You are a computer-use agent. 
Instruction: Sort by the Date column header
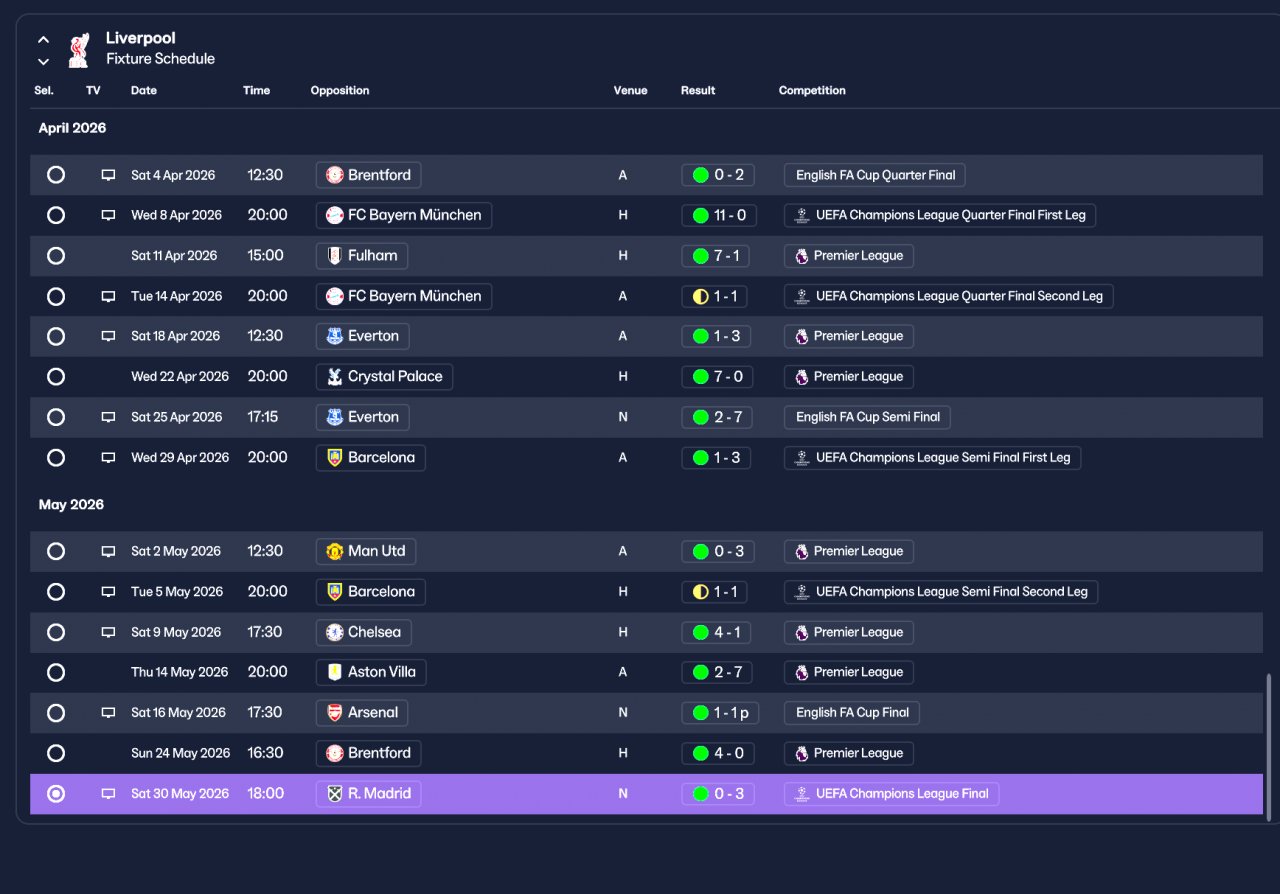pyautogui.click(x=144, y=91)
